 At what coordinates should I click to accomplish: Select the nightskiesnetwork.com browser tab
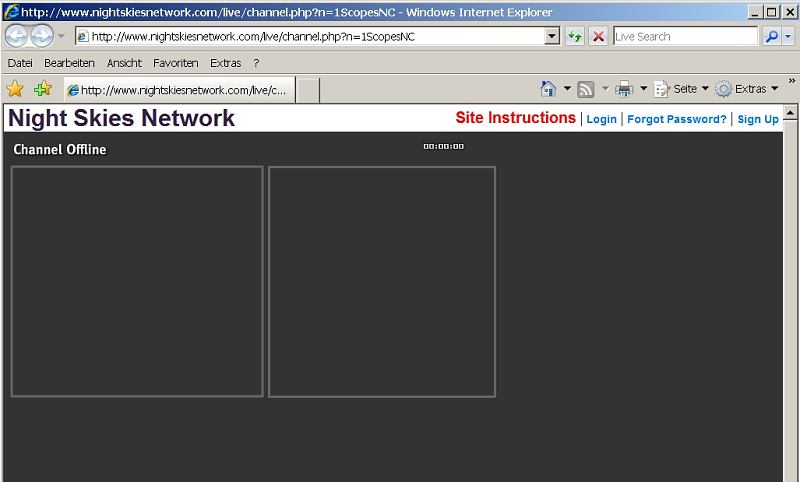180,90
